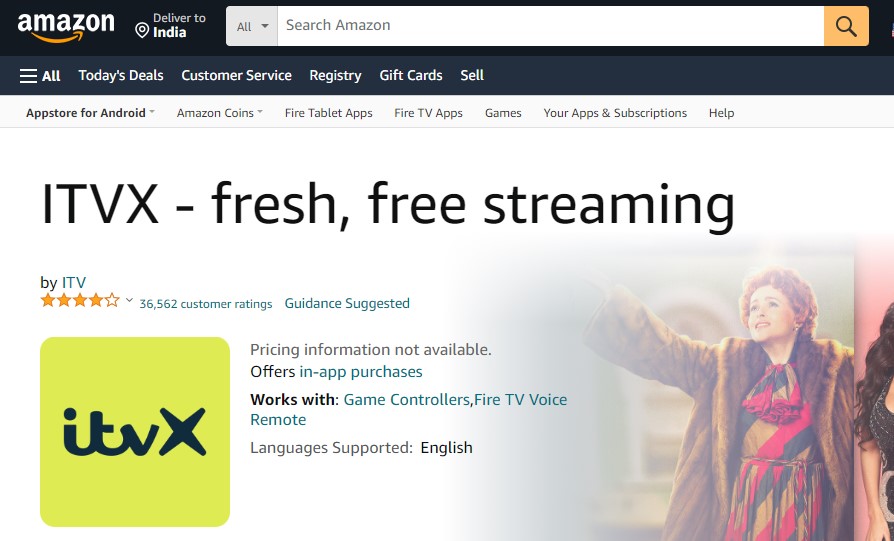Open the All hamburger menu
894x541 pixels.
39,75
